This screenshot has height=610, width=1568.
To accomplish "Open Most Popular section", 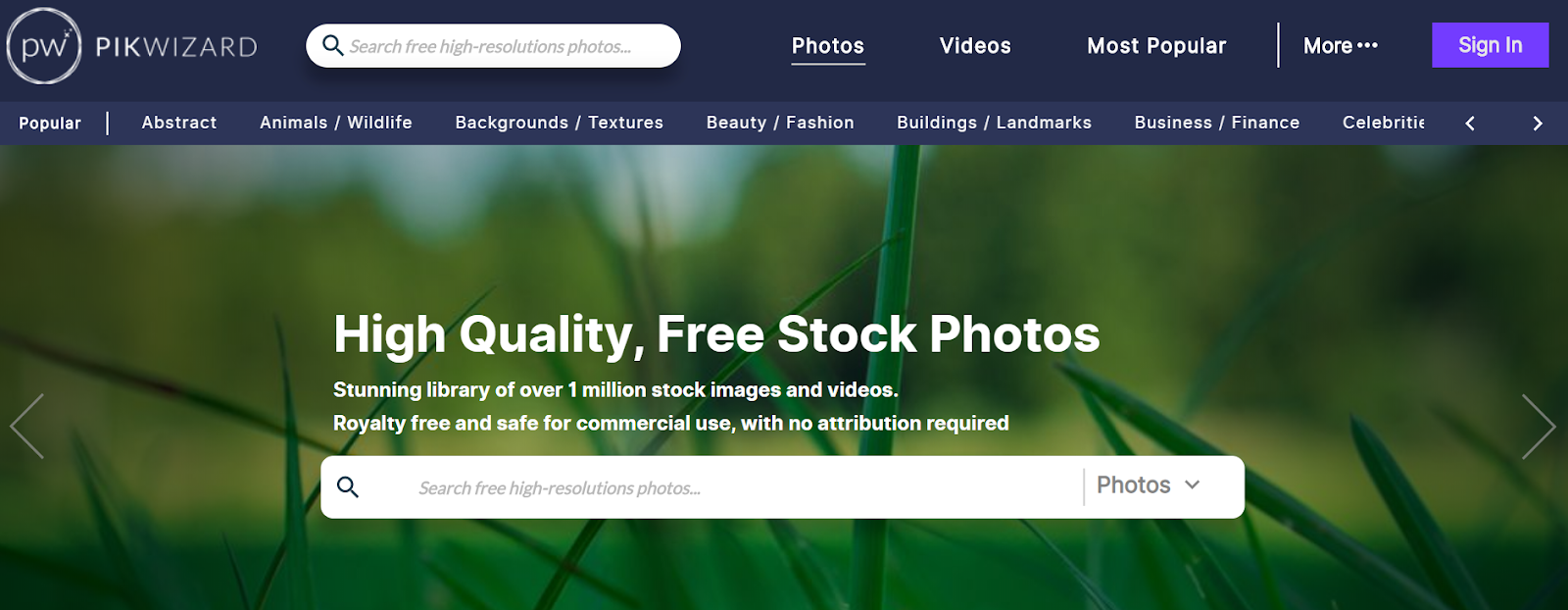I will point(1156,46).
